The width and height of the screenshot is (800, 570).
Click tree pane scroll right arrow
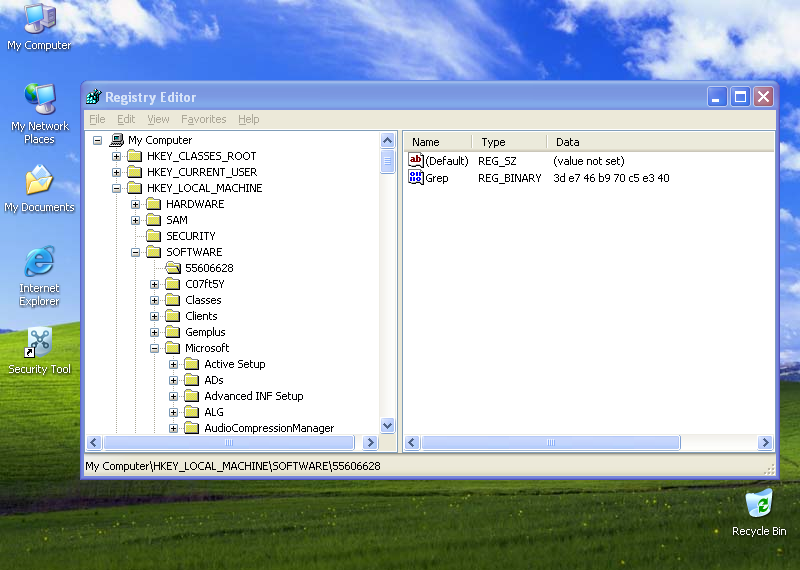click(x=370, y=442)
